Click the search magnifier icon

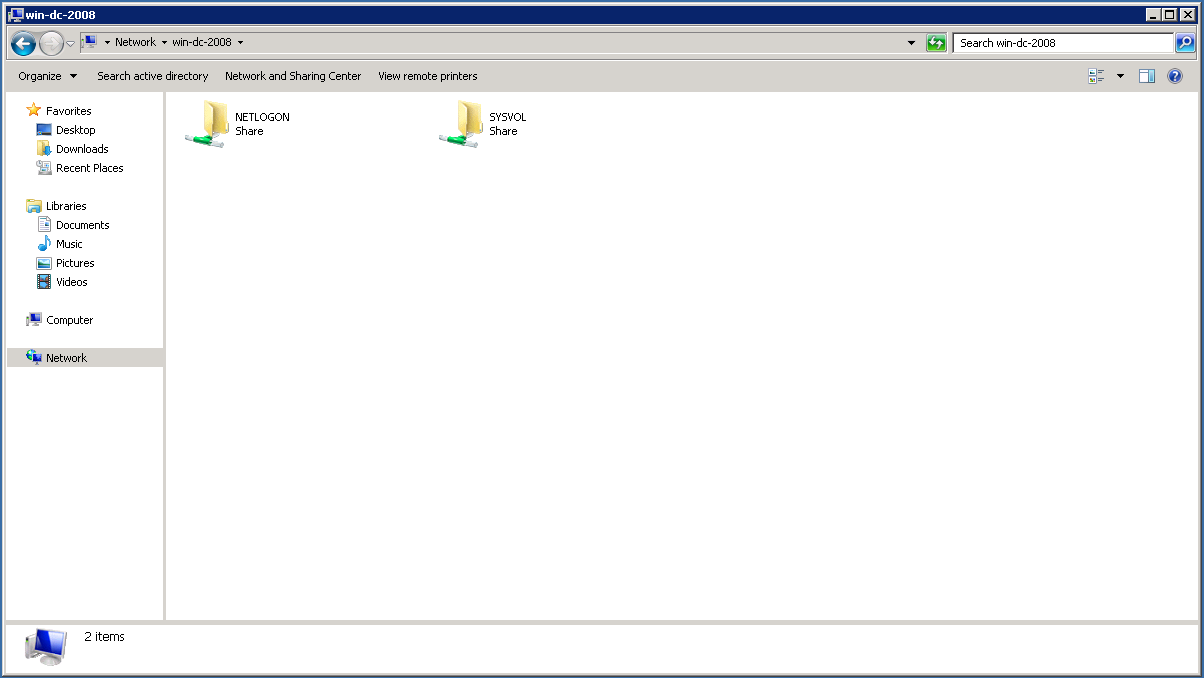click(x=1185, y=43)
